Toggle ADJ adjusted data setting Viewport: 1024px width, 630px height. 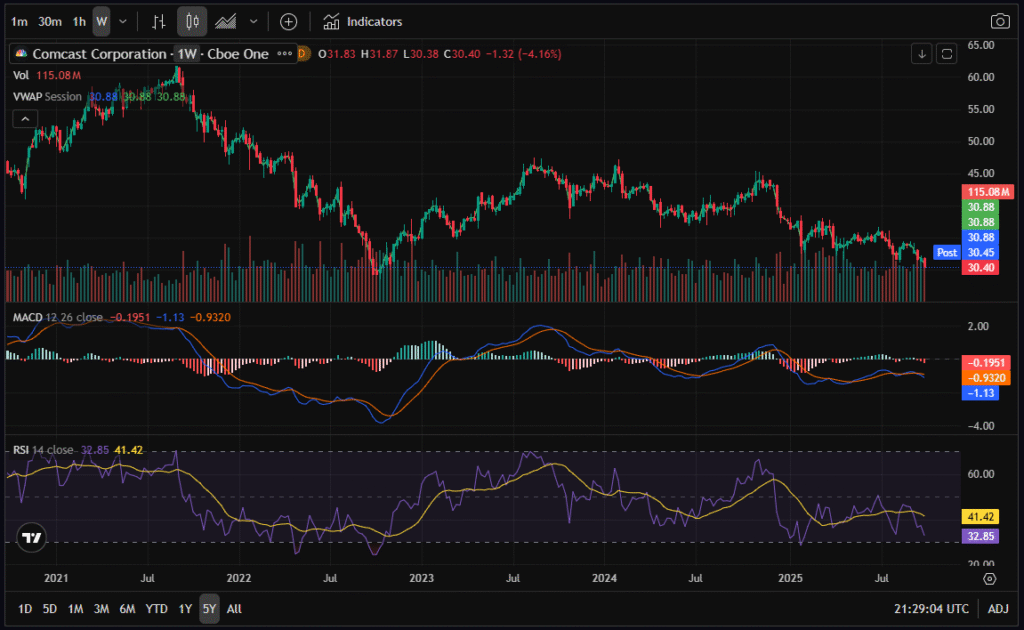[x=998, y=608]
